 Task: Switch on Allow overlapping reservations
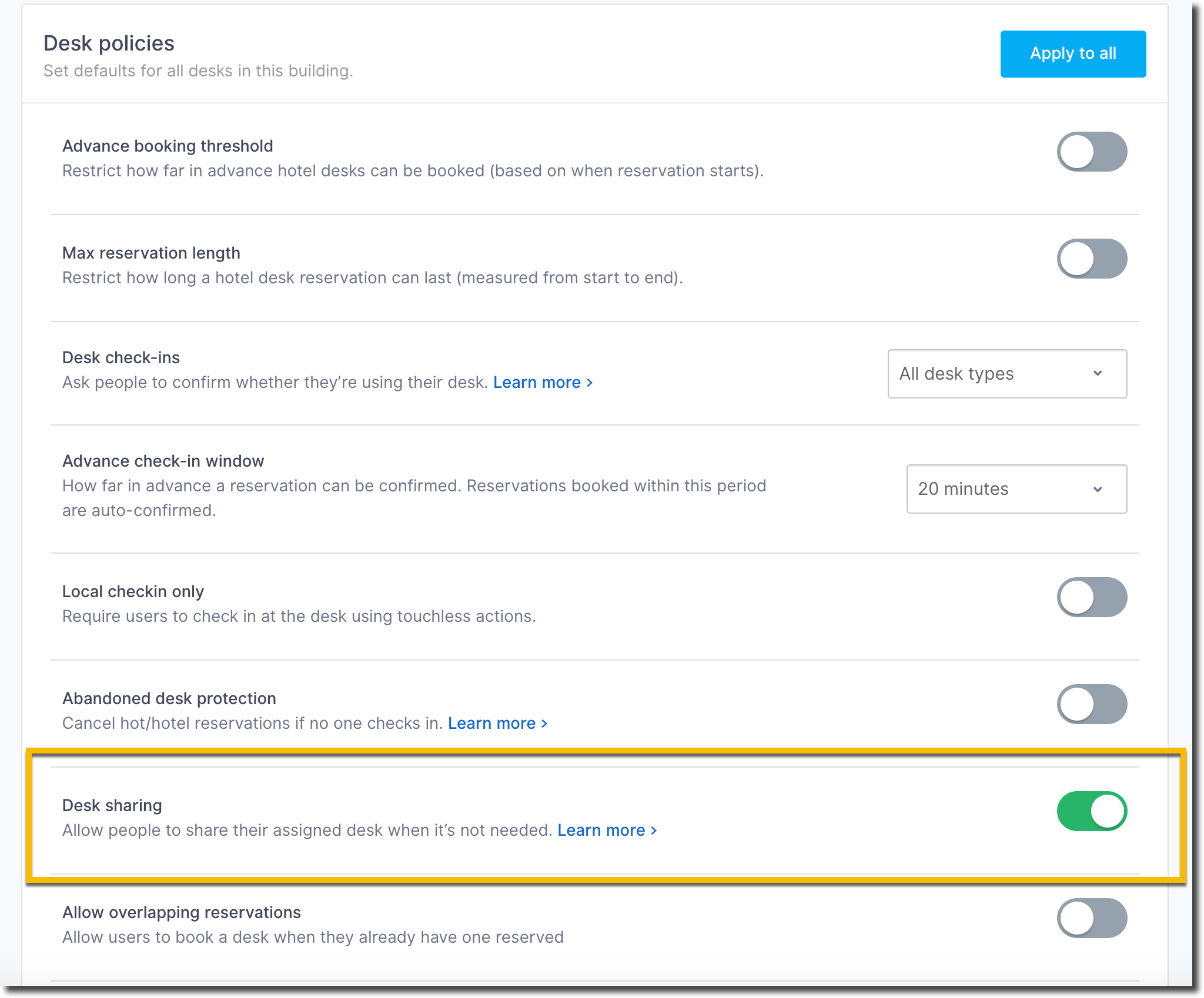[1092, 918]
